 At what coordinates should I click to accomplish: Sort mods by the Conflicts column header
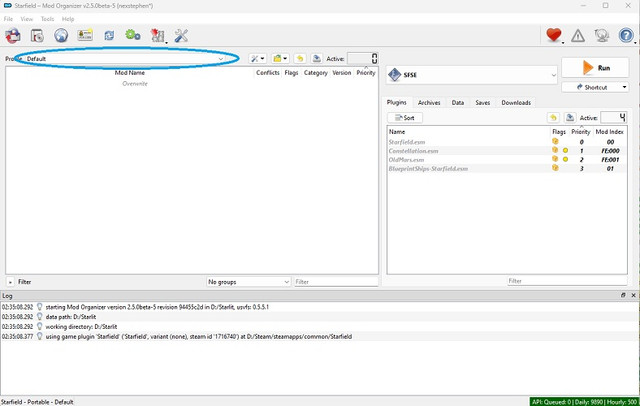[x=268, y=73]
